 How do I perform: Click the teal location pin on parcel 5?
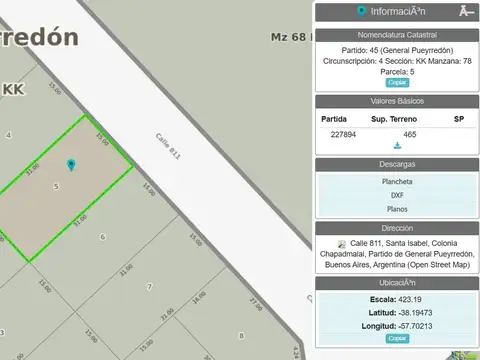(x=71, y=165)
